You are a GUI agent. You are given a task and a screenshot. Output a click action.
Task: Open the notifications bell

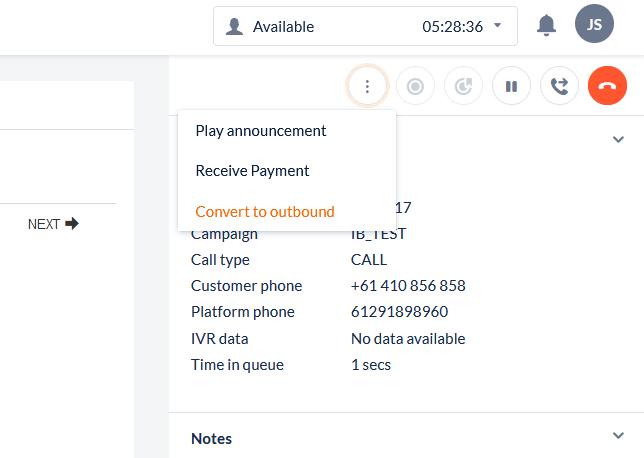coord(546,26)
